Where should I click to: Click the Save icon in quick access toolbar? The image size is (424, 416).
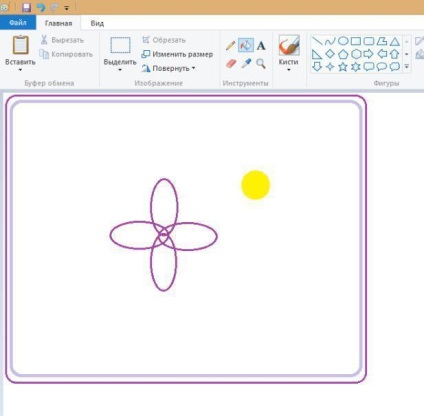(x=26, y=7)
